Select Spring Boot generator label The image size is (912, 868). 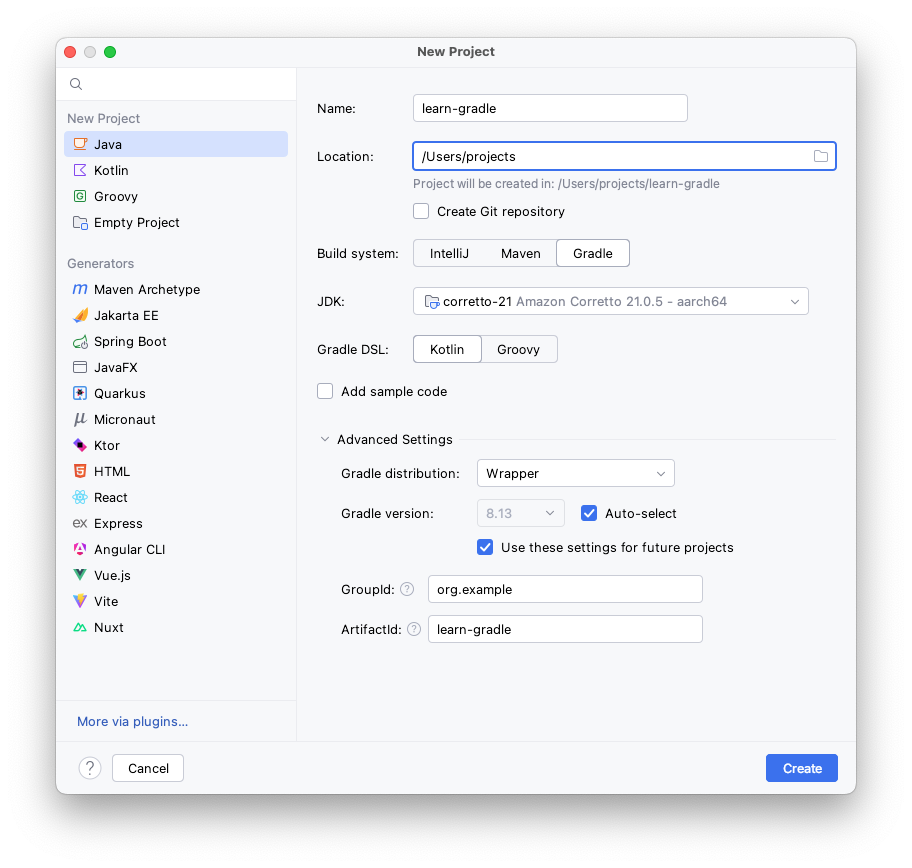[x=130, y=341]
